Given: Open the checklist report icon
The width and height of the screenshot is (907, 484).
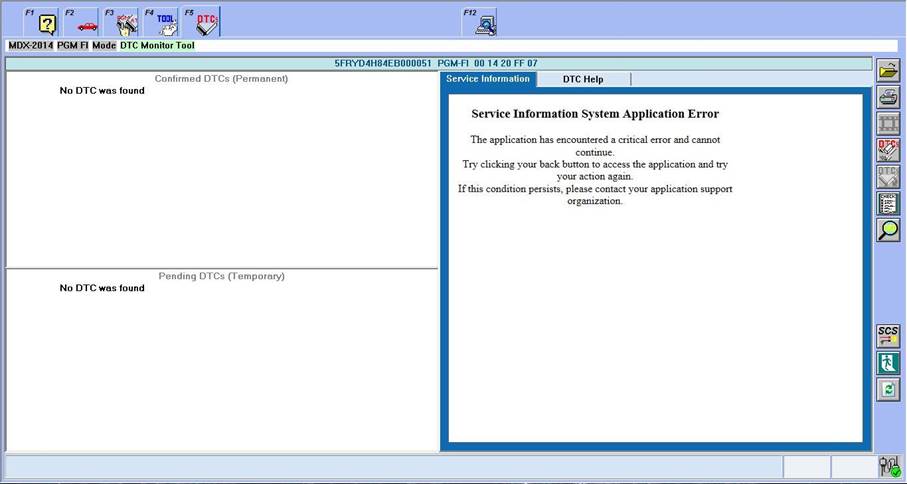Looking at the screenshot, I should tap(888, 204).
